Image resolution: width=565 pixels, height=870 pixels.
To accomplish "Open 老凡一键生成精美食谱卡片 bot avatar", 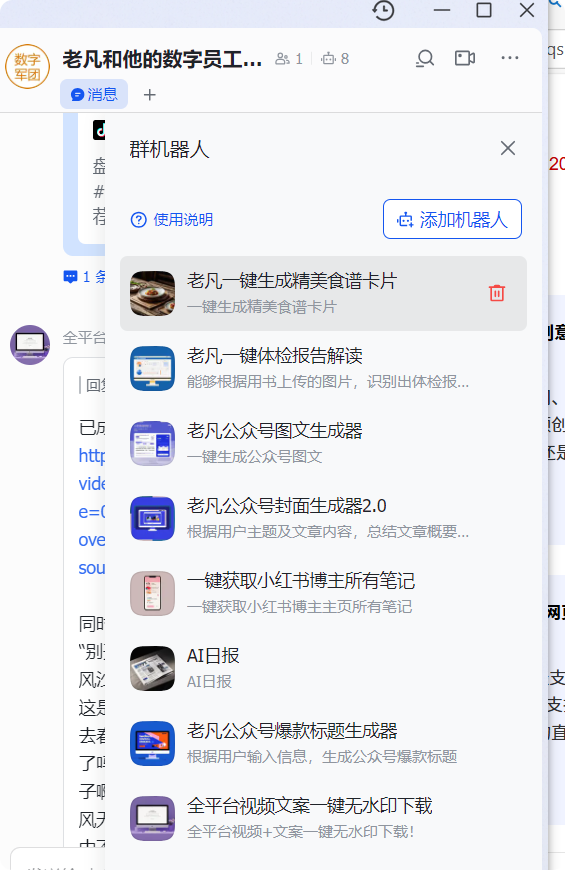I will click(153, 294).
